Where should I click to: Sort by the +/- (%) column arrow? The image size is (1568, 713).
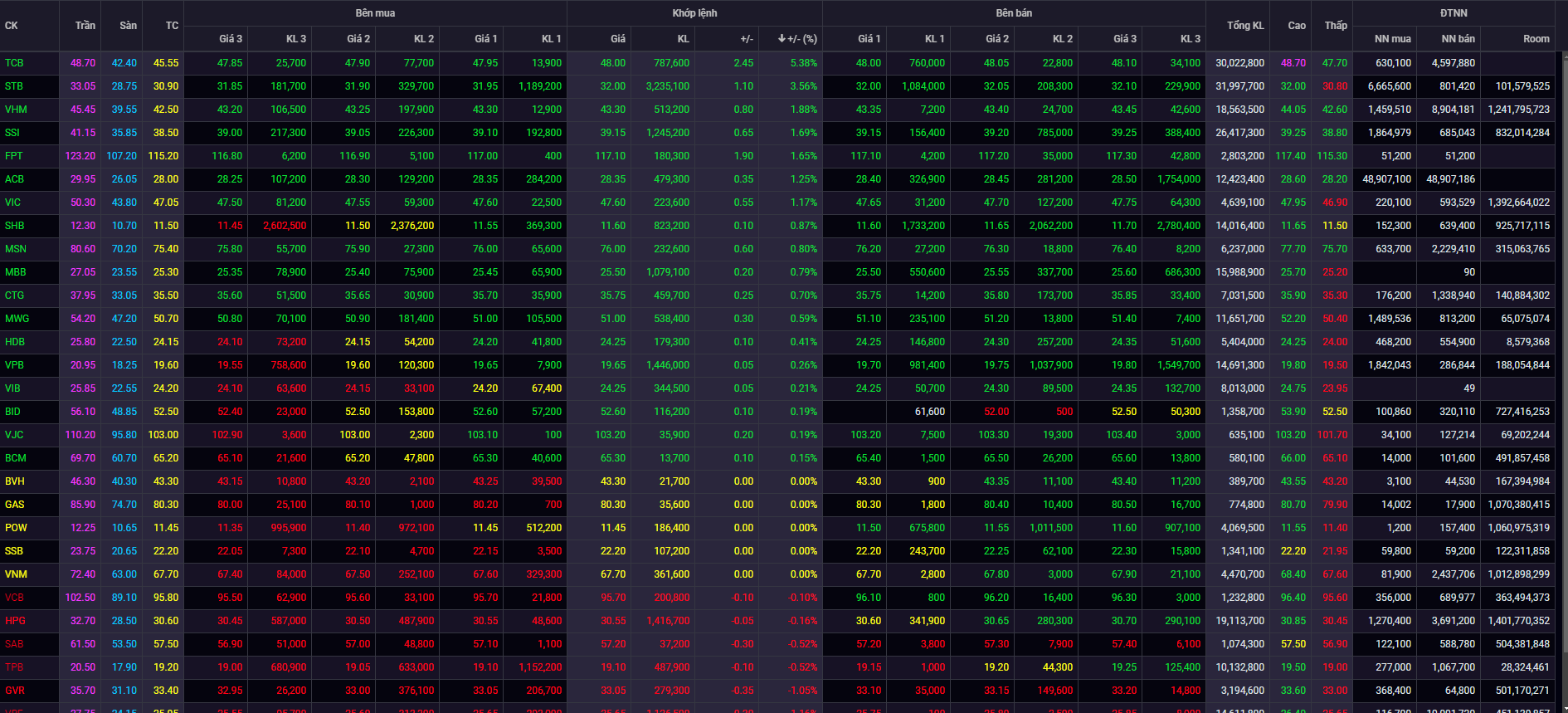click(x=782, y=39)
